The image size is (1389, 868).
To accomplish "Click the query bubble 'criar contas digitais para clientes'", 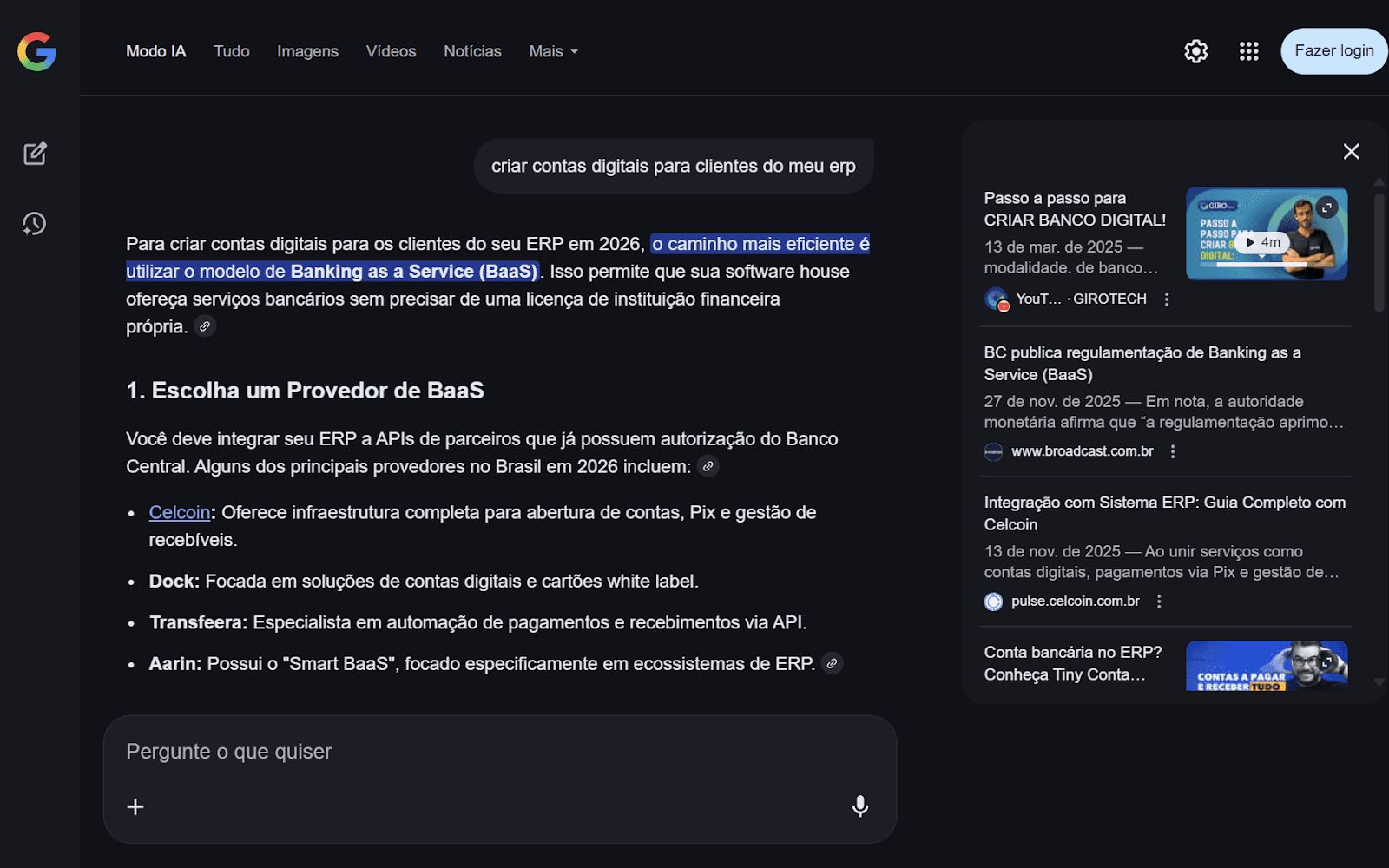I will coord(674,166).
